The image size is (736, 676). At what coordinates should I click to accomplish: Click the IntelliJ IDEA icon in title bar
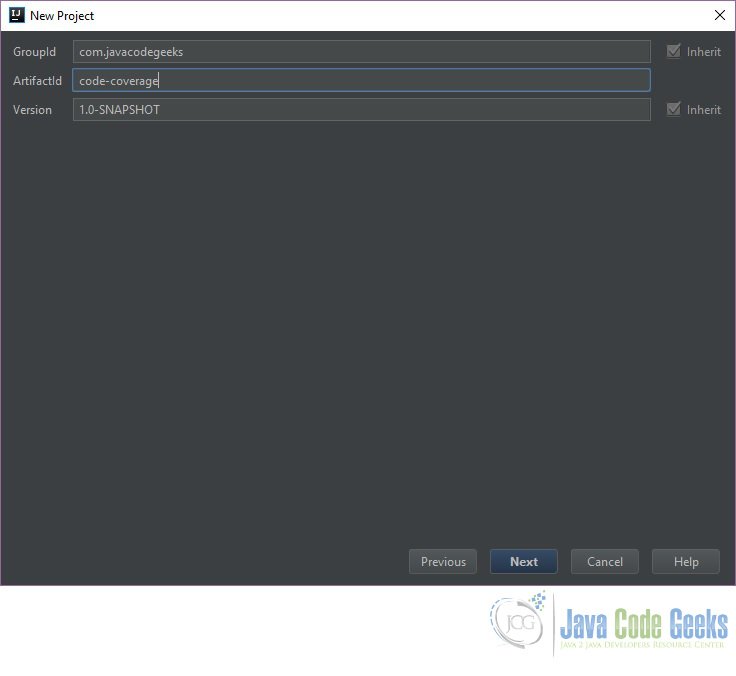17,15
